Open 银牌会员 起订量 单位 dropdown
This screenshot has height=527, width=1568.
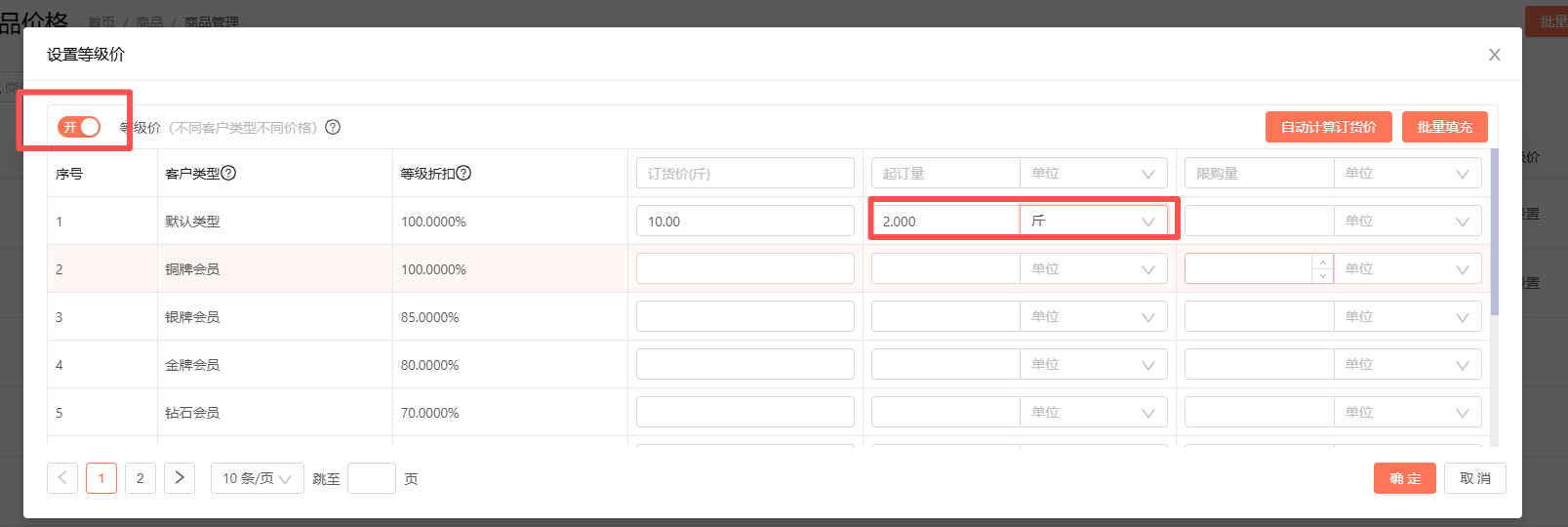pyautogui.click(x=1094, y=316)
